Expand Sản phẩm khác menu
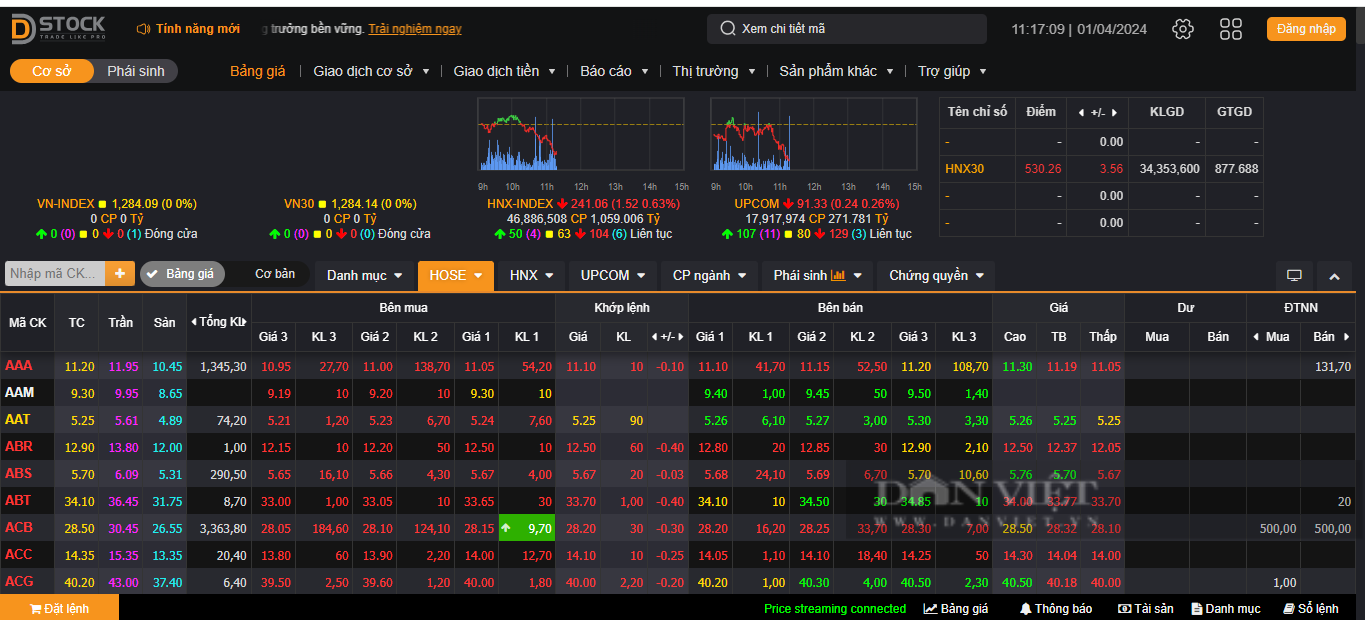The width and height of the screenshot is (1365, 620). 836,71
